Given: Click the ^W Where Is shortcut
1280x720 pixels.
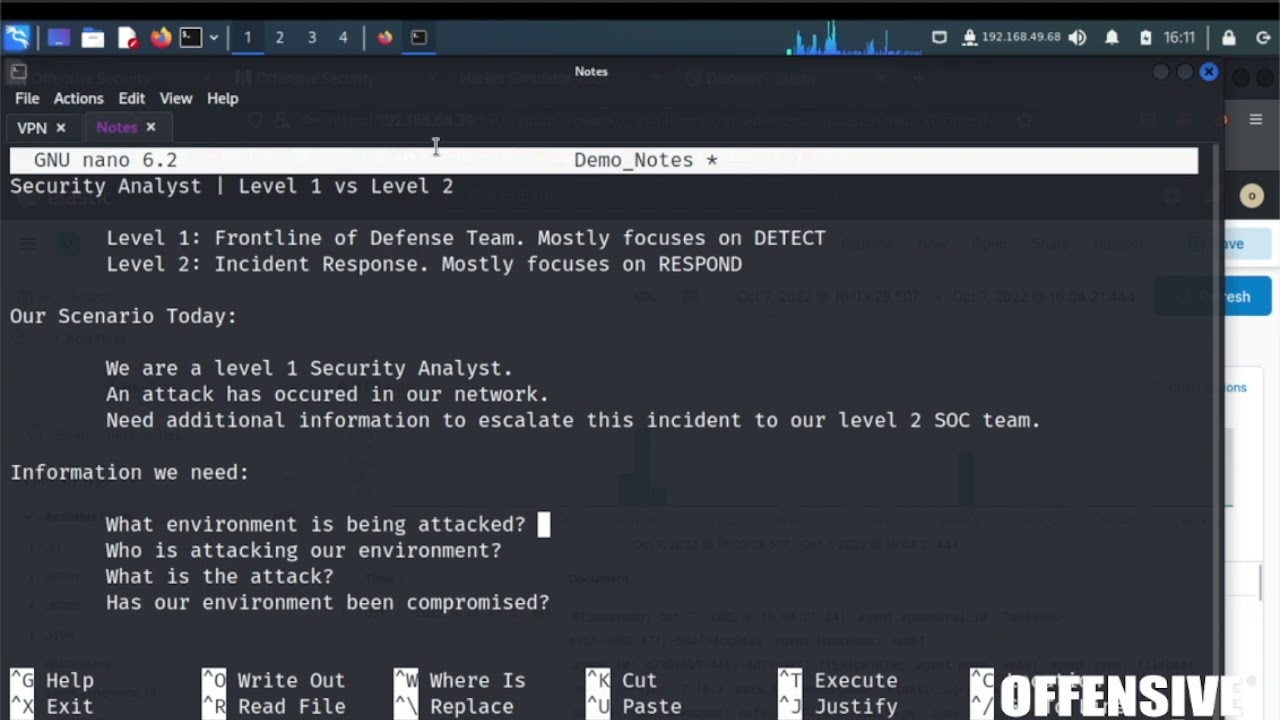Looking at the screenshot, I should [x=460, y=680].
